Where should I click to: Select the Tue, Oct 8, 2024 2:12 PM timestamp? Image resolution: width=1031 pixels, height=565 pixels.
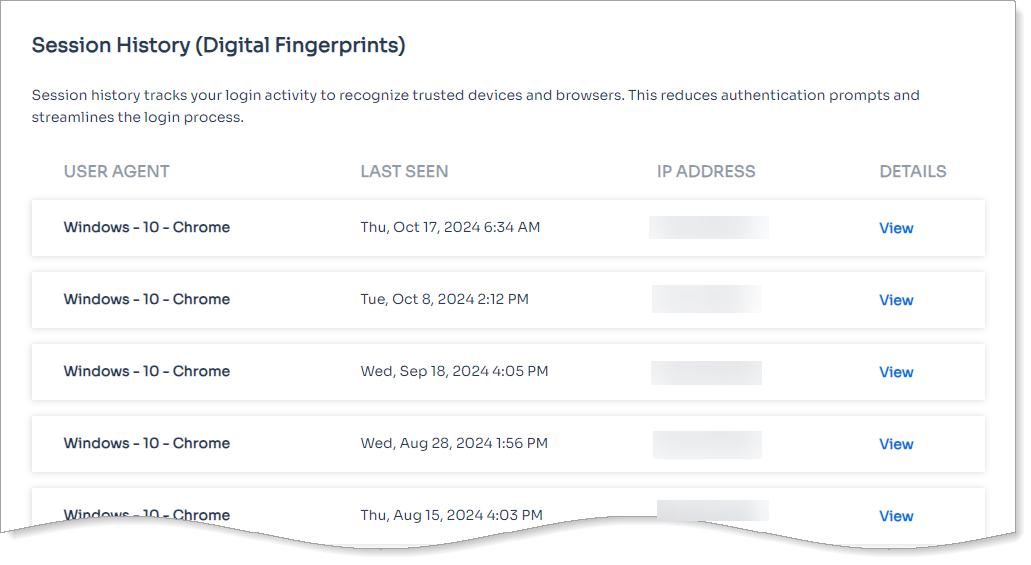[x=444, y=299]
